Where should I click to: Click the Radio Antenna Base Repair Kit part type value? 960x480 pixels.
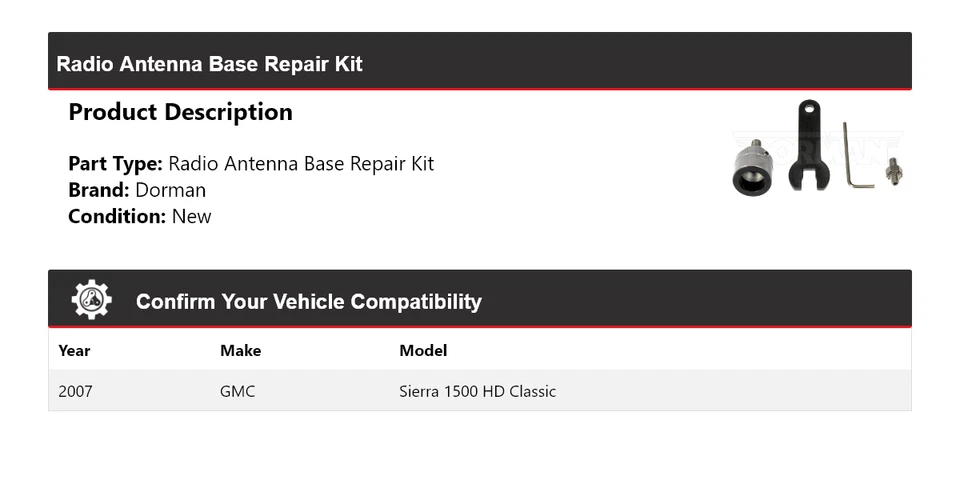click(301, 164)
